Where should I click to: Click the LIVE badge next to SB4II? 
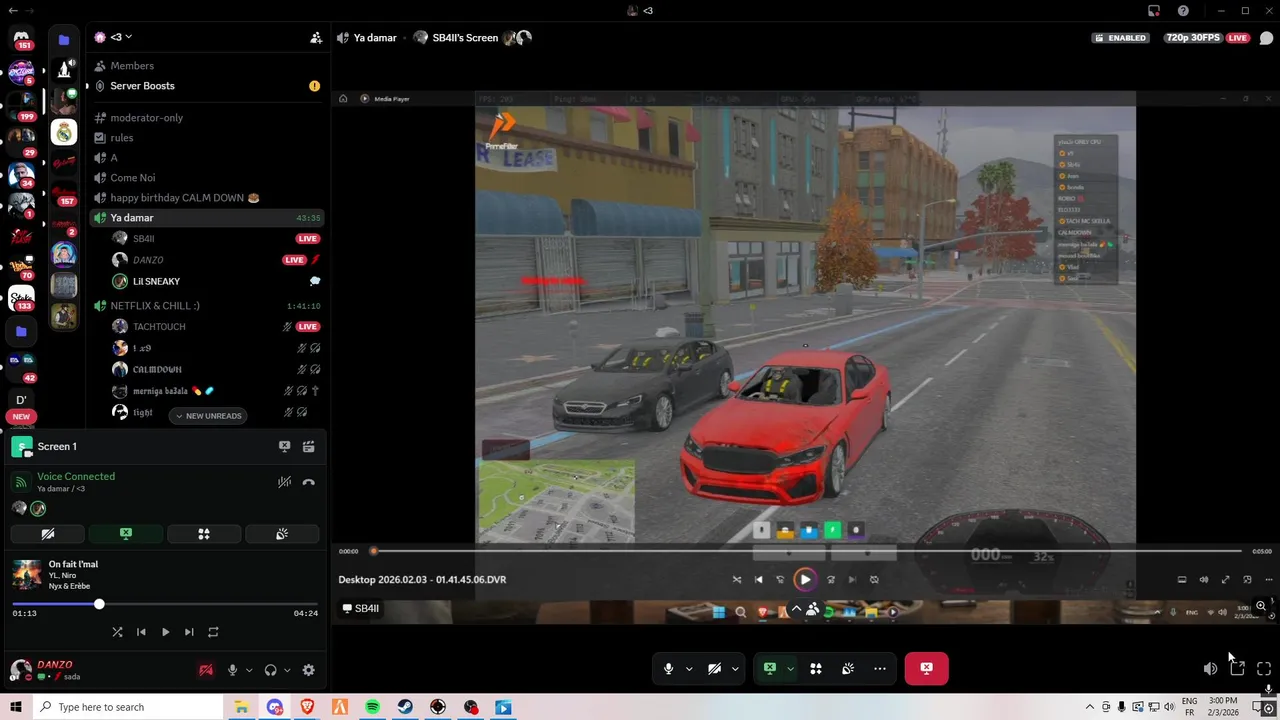pos(307,239)
